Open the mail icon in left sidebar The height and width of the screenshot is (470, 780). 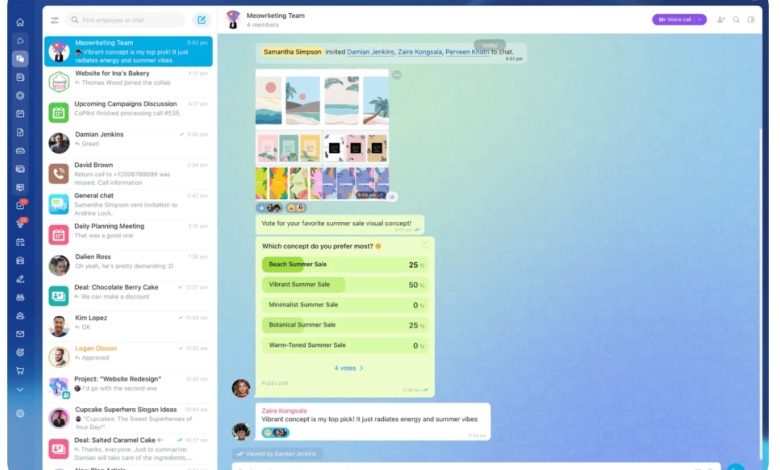(x=20, y=333)
